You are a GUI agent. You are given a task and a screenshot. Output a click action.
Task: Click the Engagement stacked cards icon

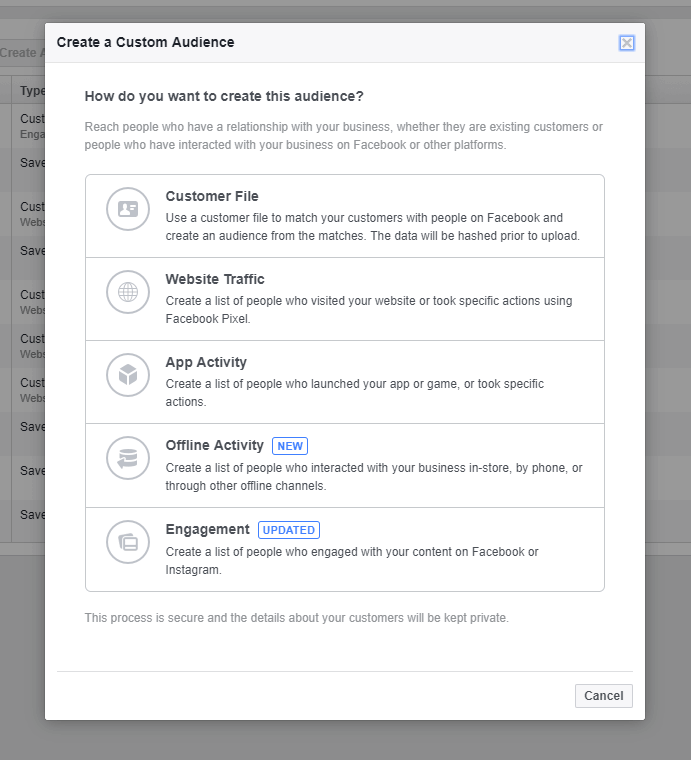pyautogui.click(x=128, y=542)
